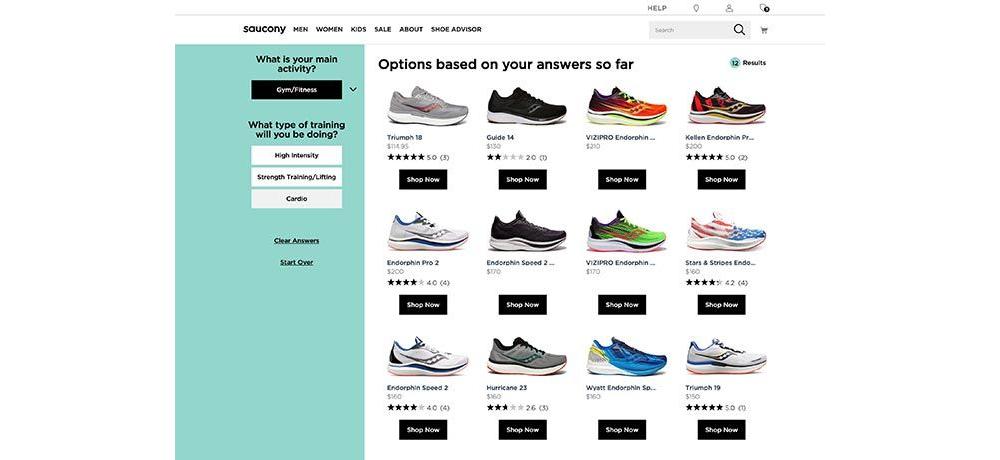Screen dimensions: 1000x460
Task: Open the SHOE ADVISOR menu
Action: pos(456,29)
